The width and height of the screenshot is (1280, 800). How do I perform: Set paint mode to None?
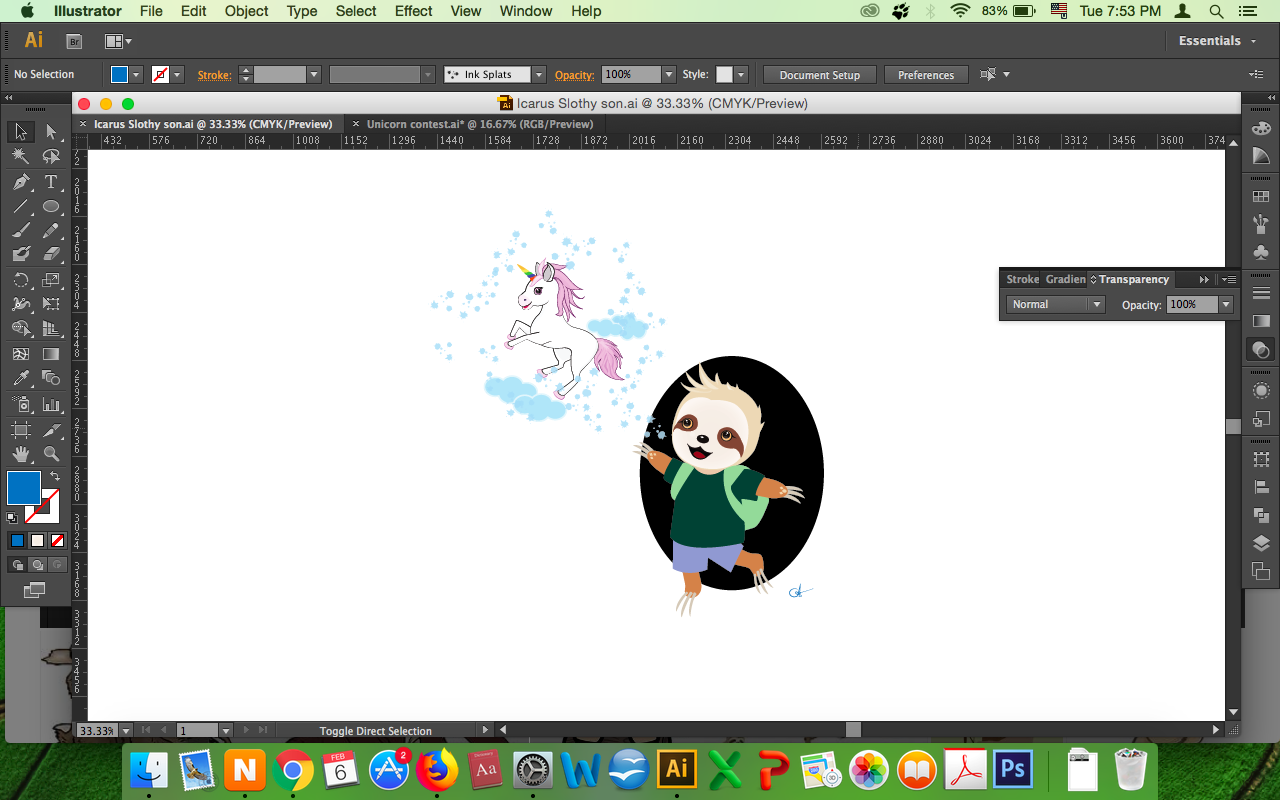pyautogui.click(x=57, y=540)
